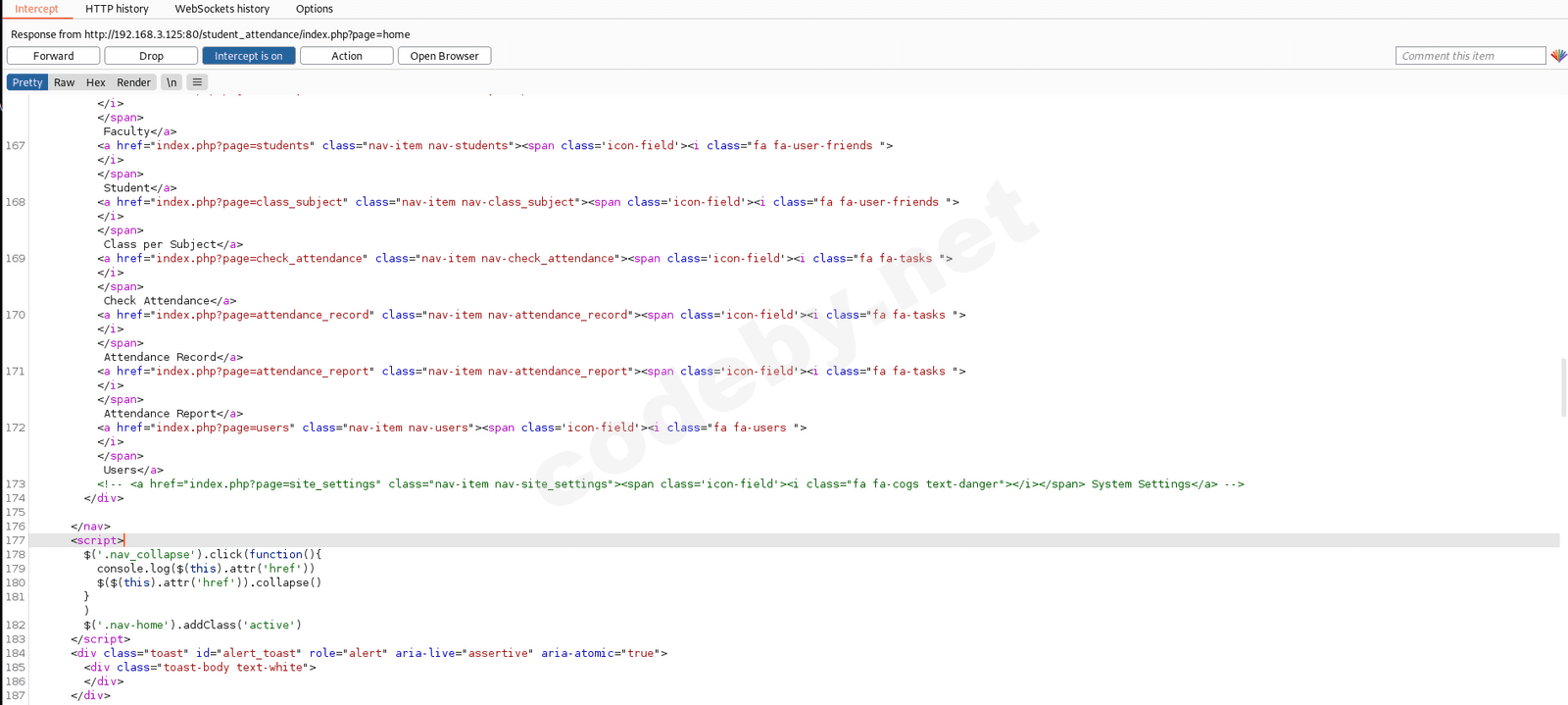Click the commented index.php?page=site_settings text
This screenshot has height=705, width=1568.
click(x=282, y=483)
